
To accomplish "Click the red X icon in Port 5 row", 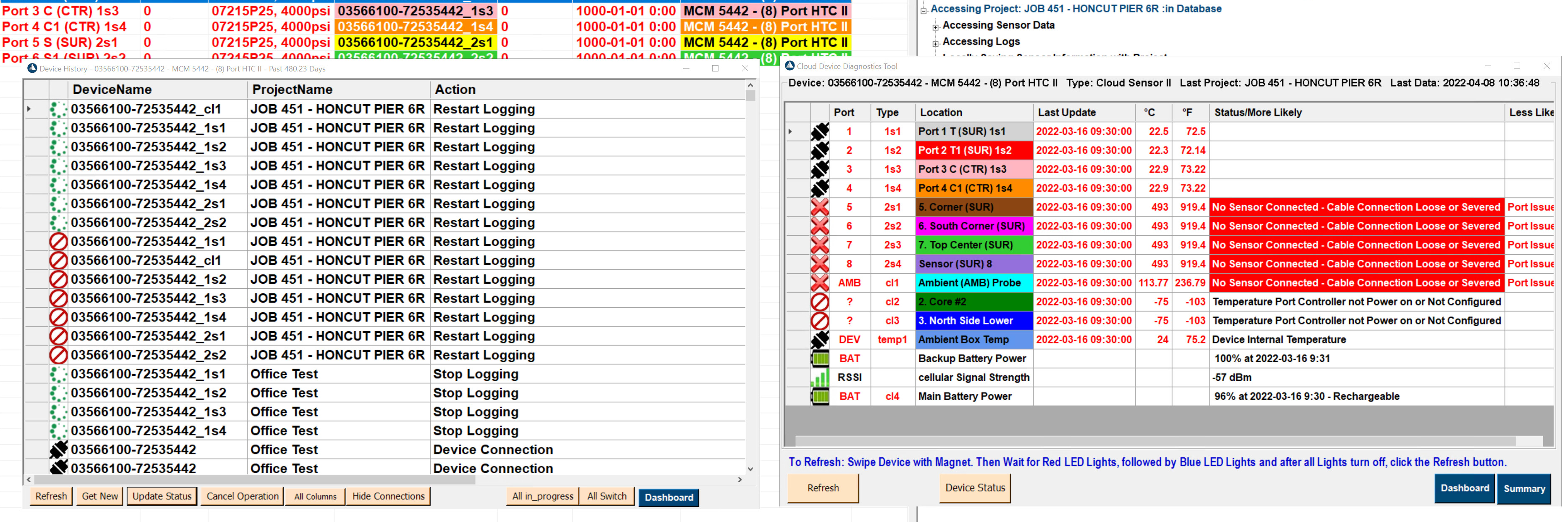I will pyautogui.click(x=819, y=207).
